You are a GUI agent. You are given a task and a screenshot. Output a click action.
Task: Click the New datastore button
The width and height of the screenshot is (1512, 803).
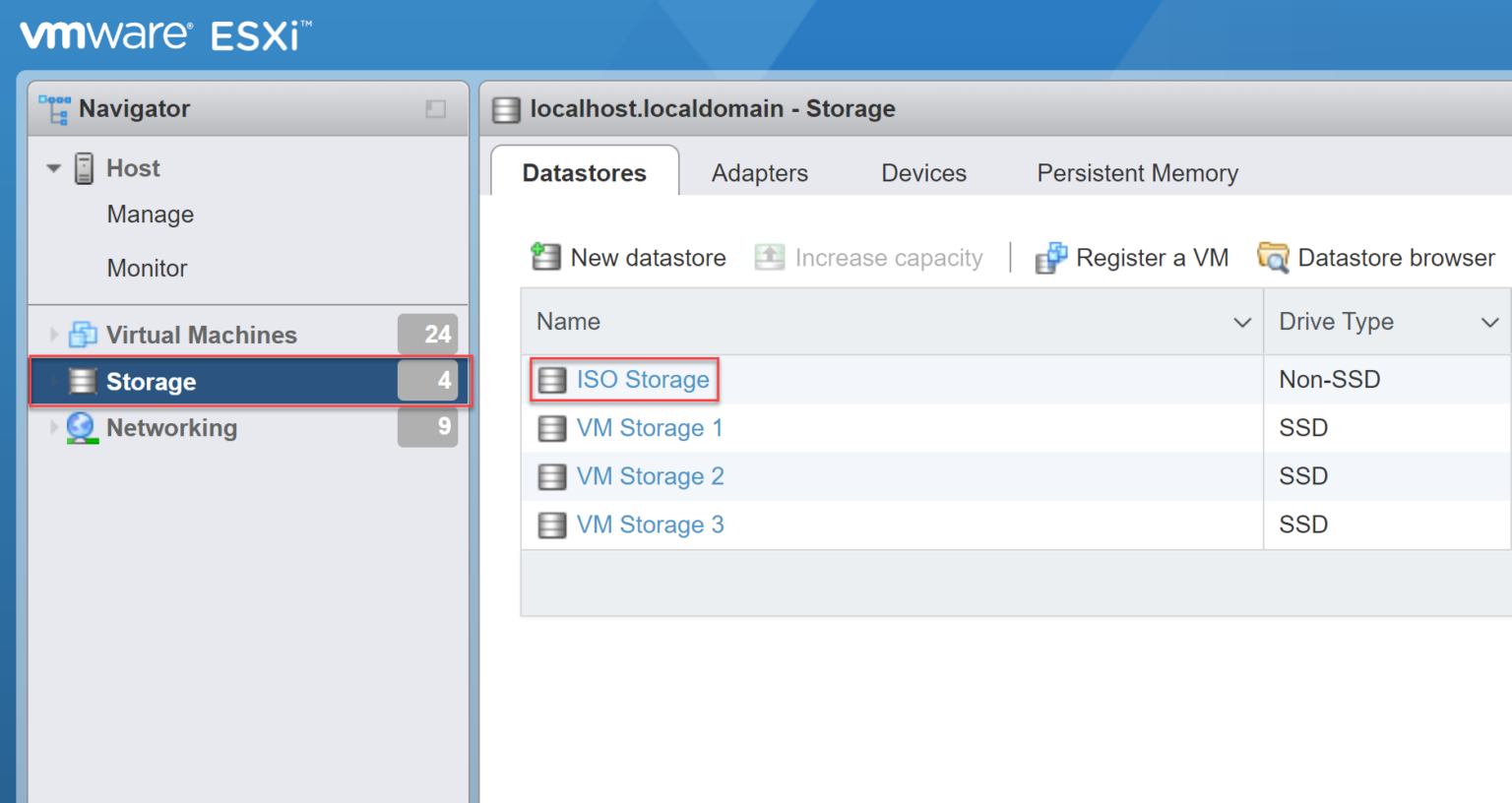628,257
